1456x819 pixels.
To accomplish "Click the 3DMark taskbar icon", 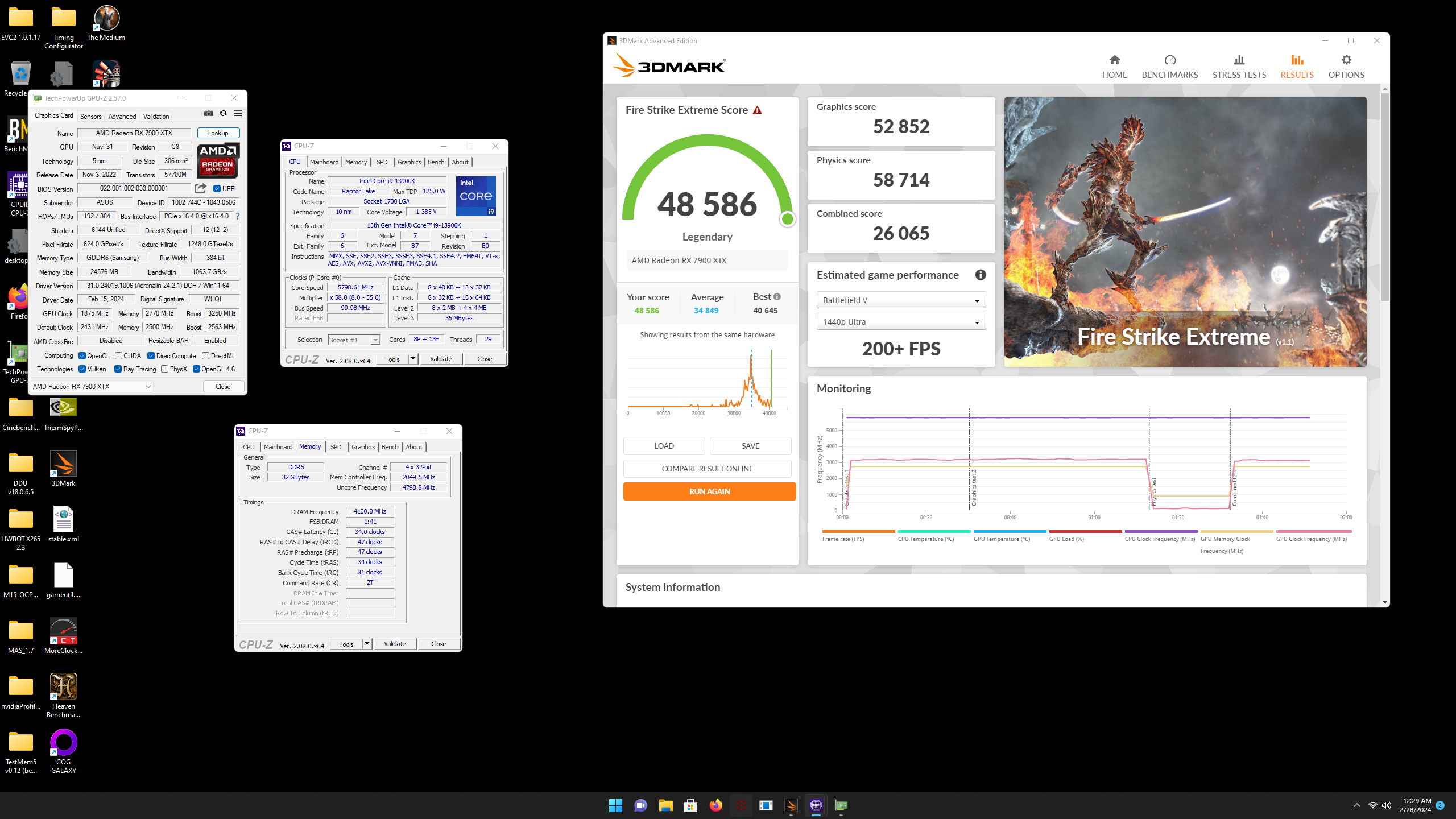I will (x=791, y=805).
